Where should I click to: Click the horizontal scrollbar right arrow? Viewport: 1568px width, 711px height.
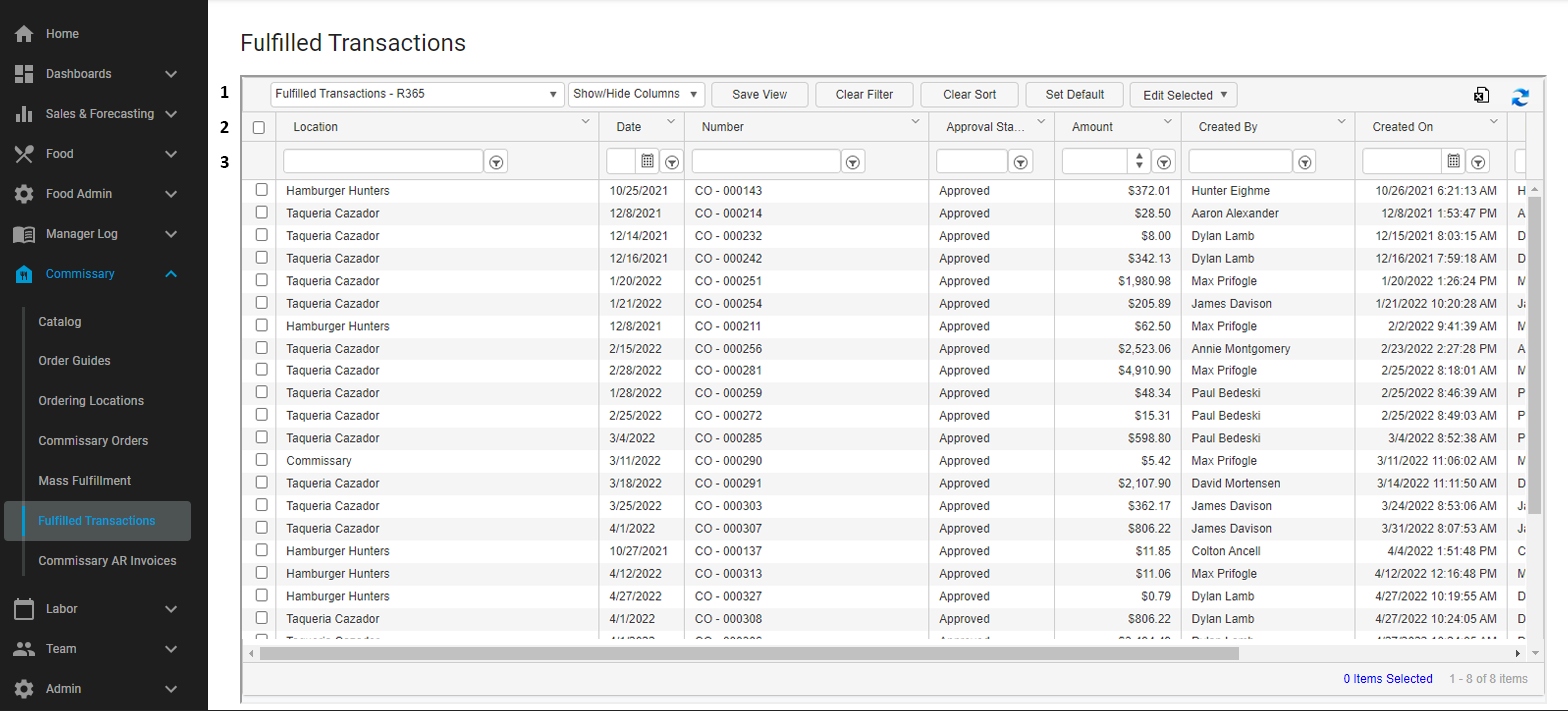(x=1518, y=654)
